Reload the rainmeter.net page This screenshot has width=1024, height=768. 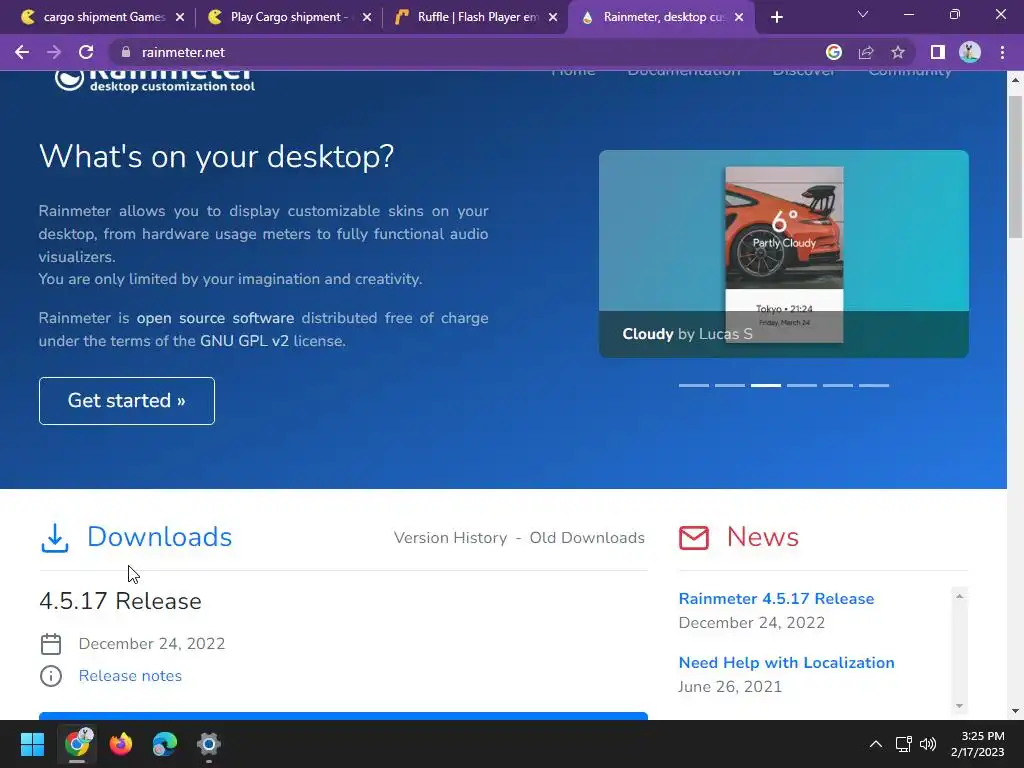point(86,52)
